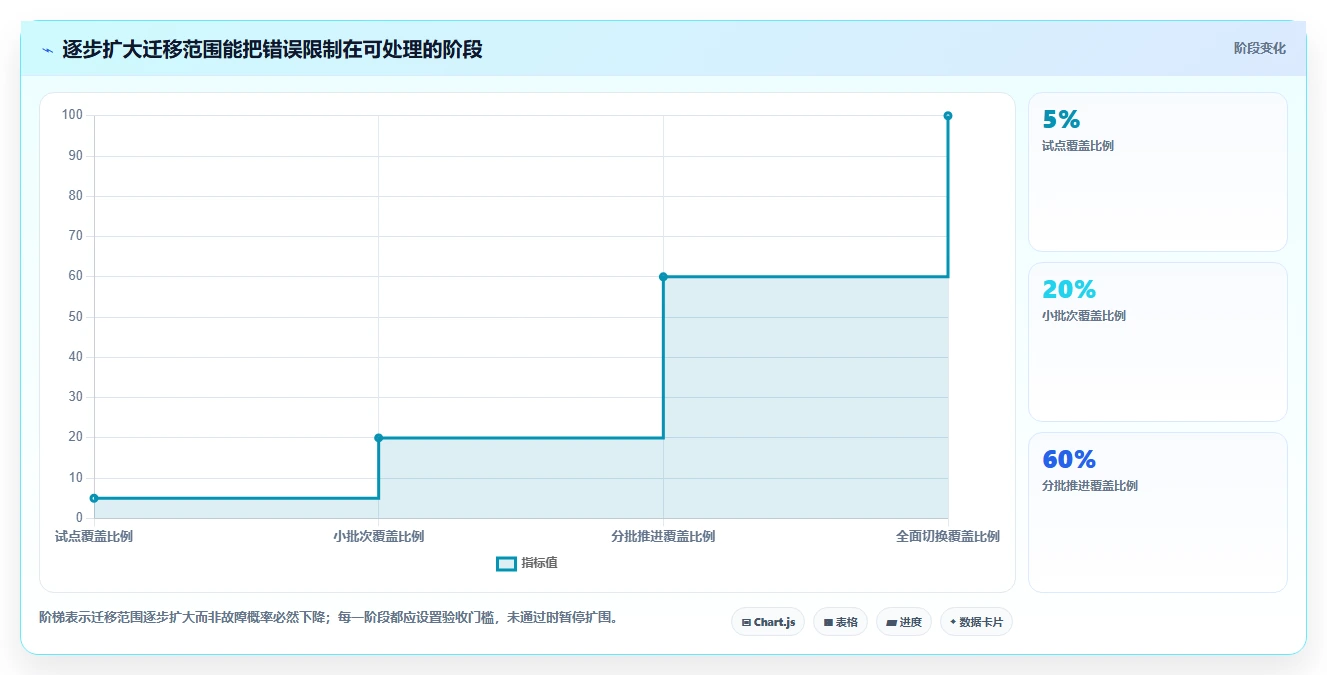This screenshot has width=1327, height=675.
Task: Click the chart title 逐步扩大迁移范围
Action: (x=272, y=49)
